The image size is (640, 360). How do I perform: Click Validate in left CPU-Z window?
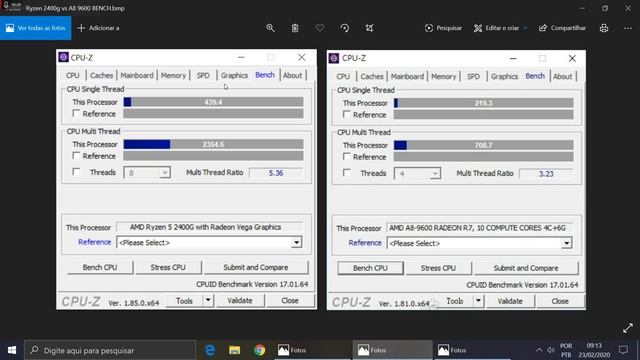click(240, 300)
